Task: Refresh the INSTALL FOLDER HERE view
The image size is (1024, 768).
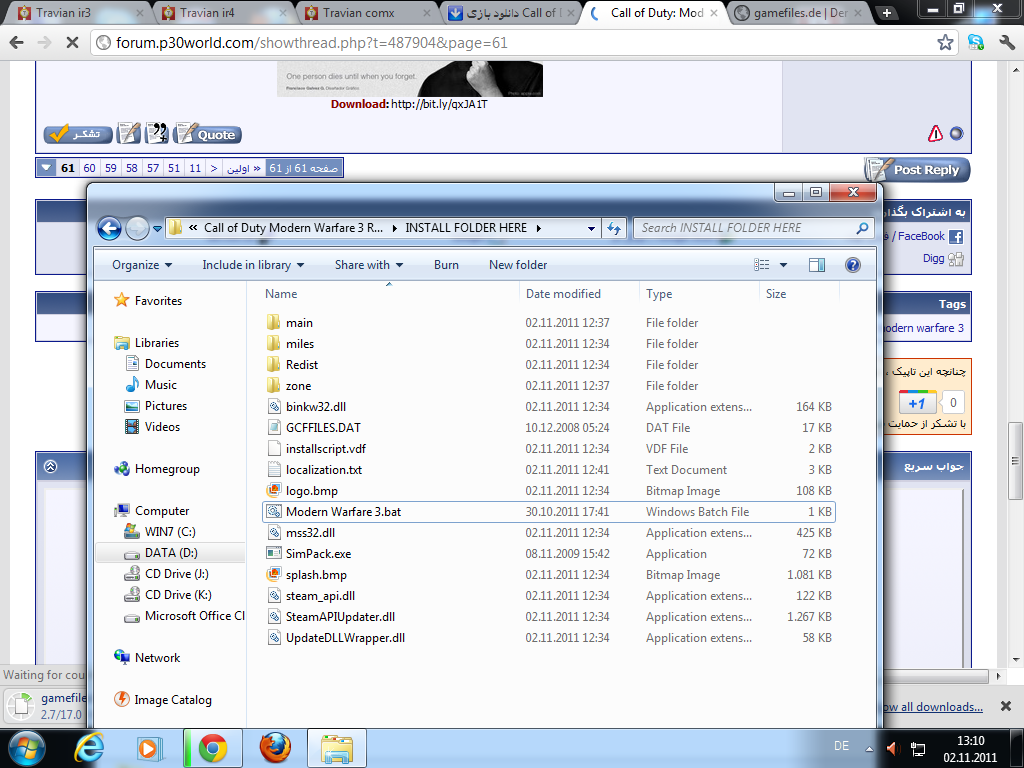Action: point(614,228)
